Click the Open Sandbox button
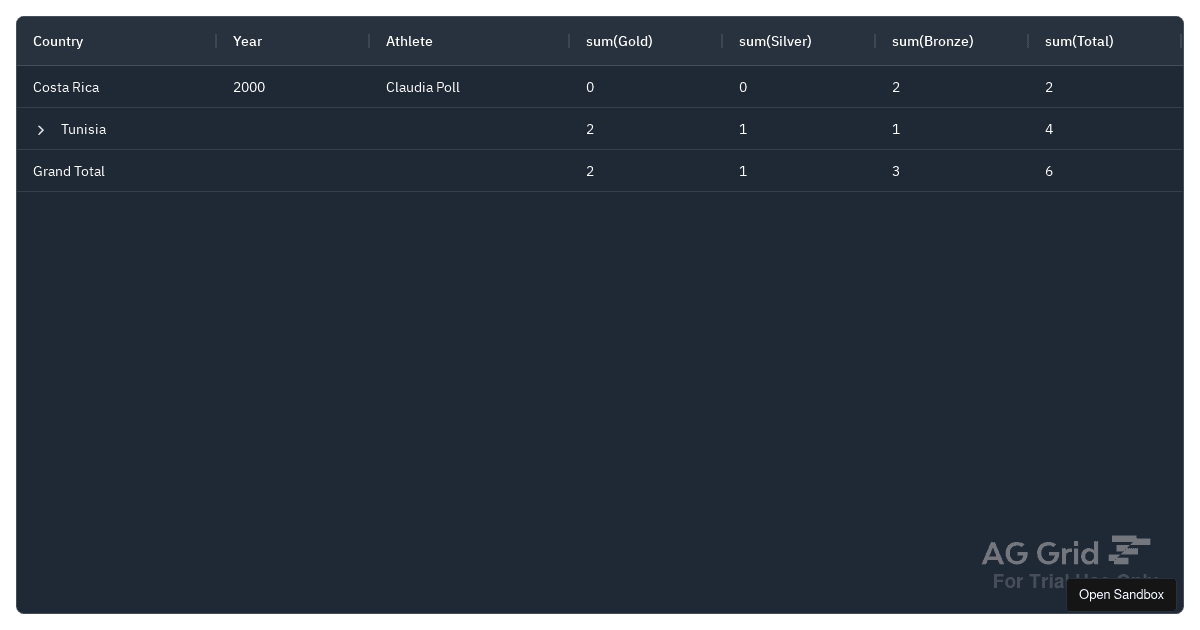The height and width of the screenshot is (630, 1200). click(1121, 594)
